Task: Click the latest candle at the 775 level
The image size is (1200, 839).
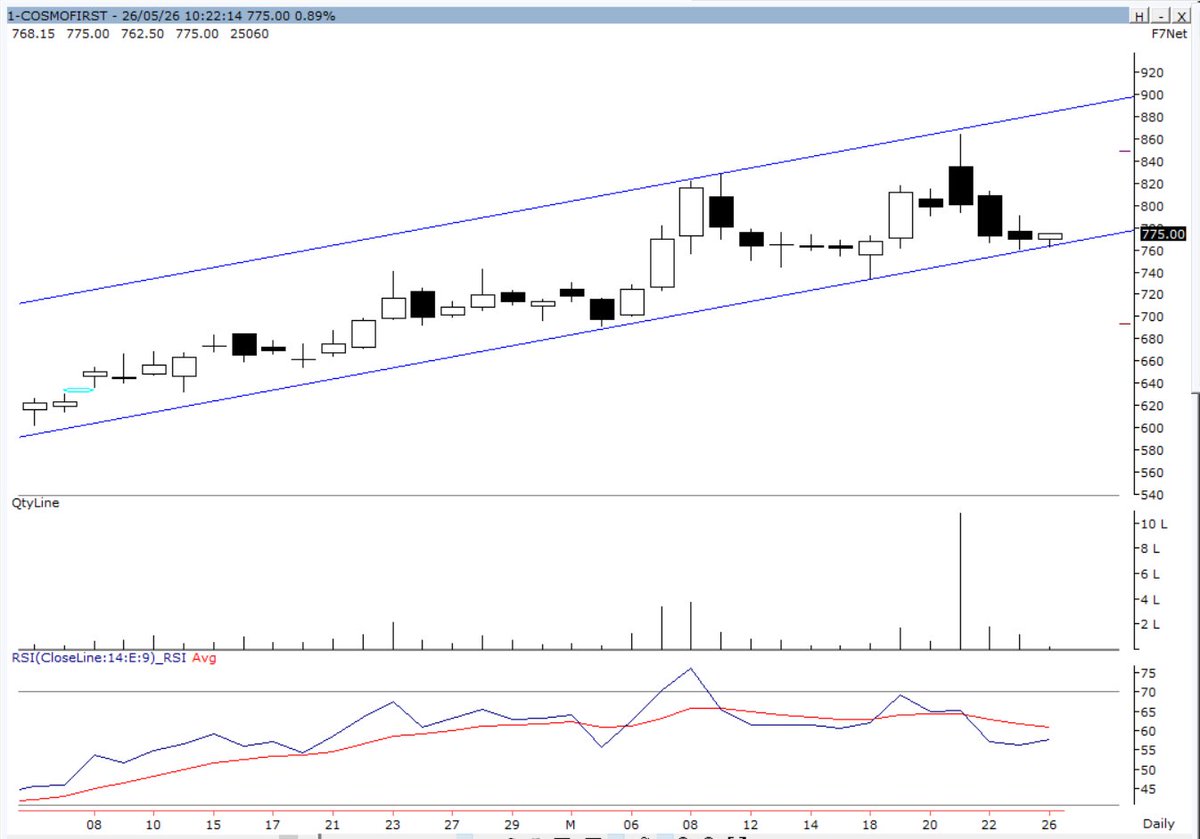Action: click(x=1050, y=238)
